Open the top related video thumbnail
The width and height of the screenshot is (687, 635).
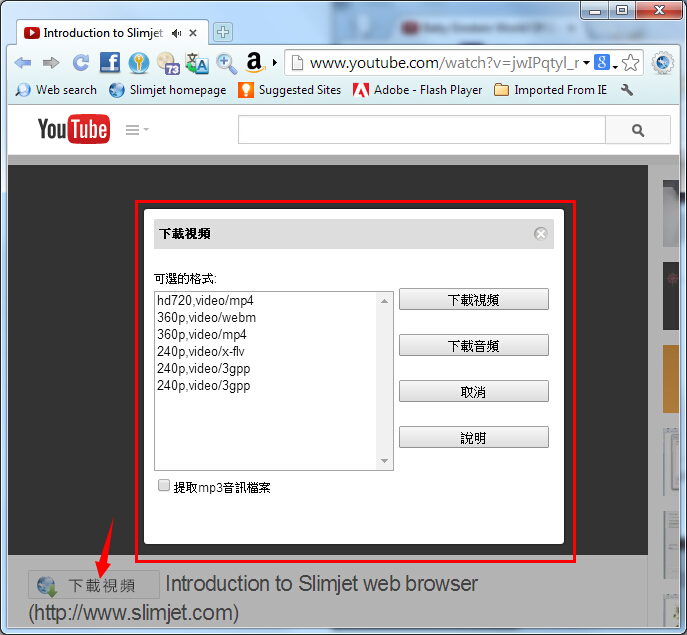coord(671,214)
